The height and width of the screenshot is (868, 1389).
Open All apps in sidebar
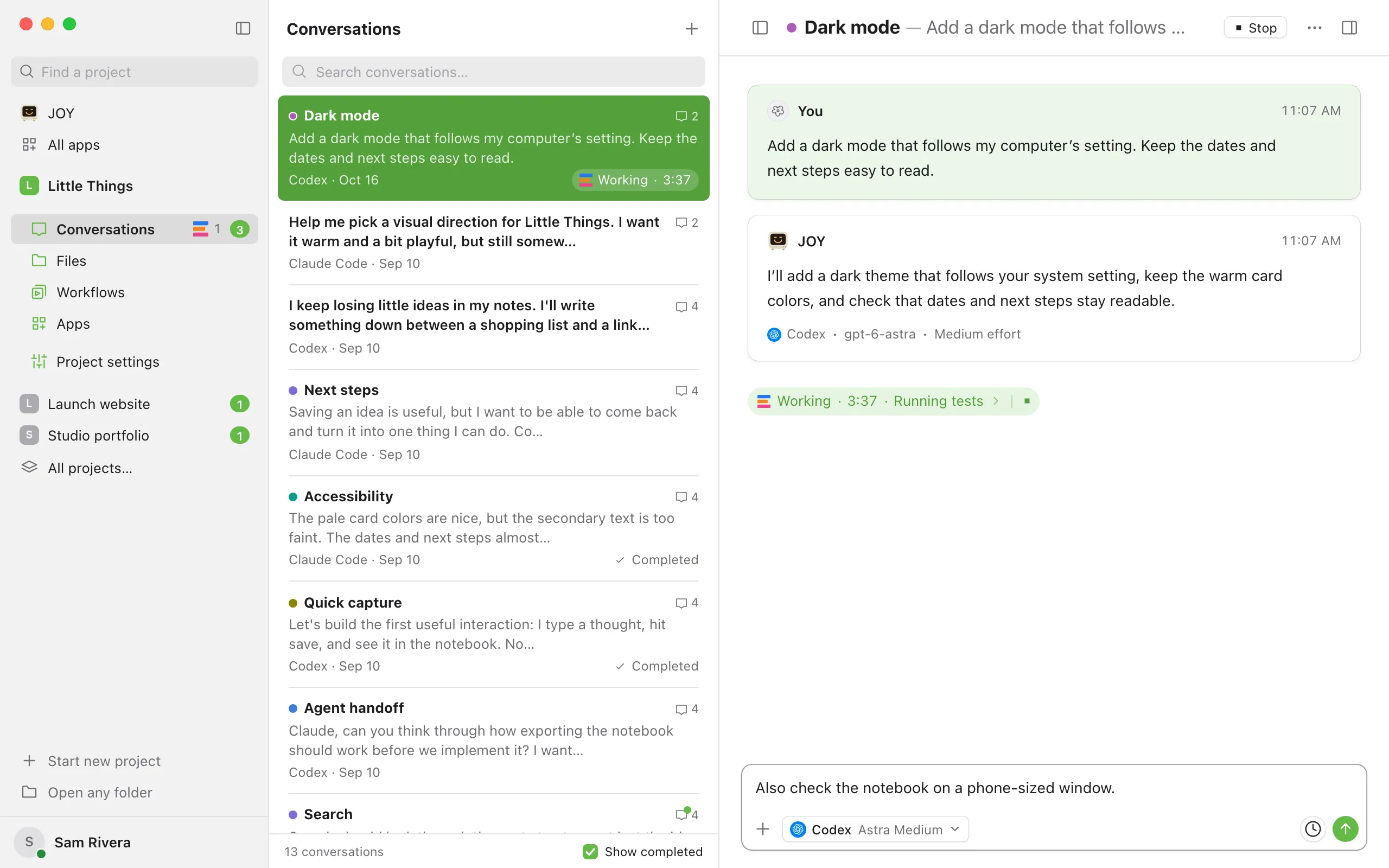(135, 145)
